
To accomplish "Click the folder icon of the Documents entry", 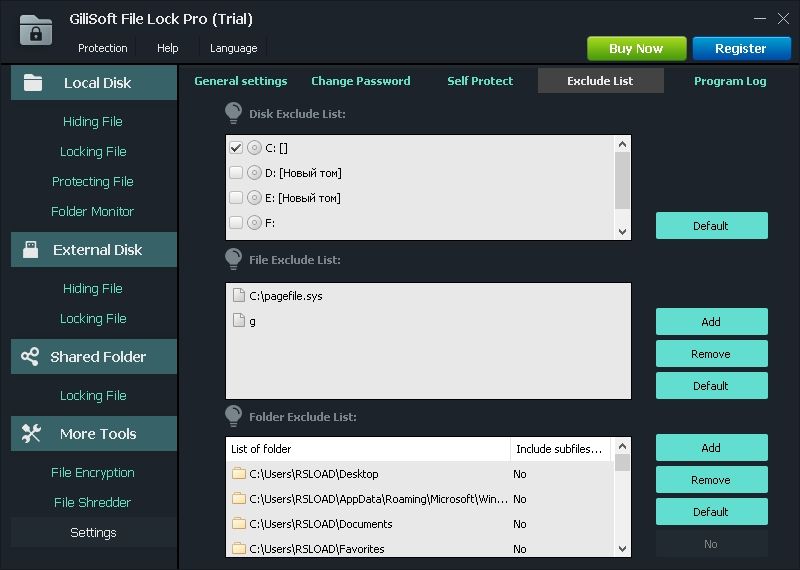I will point(239,523).
